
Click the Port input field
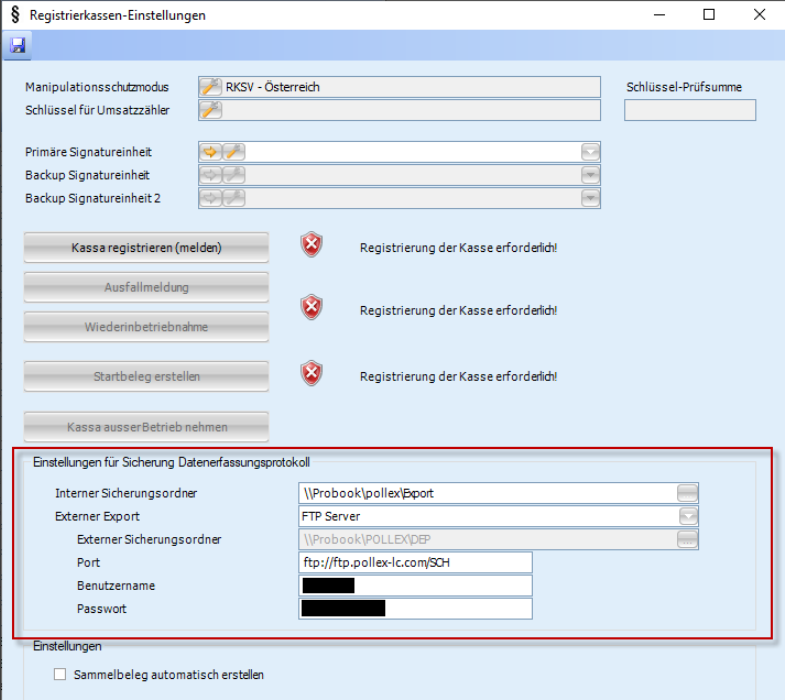(415, 563)
